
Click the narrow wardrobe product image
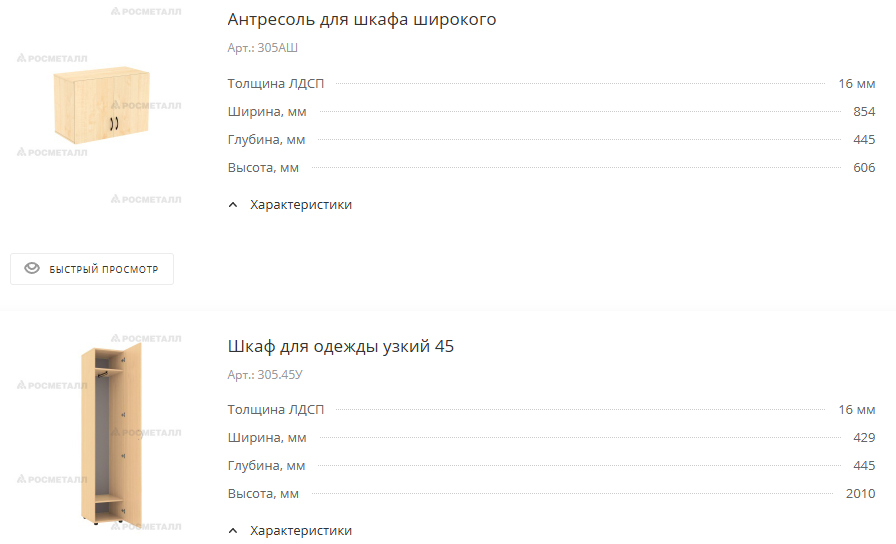[x=111, y=434]
